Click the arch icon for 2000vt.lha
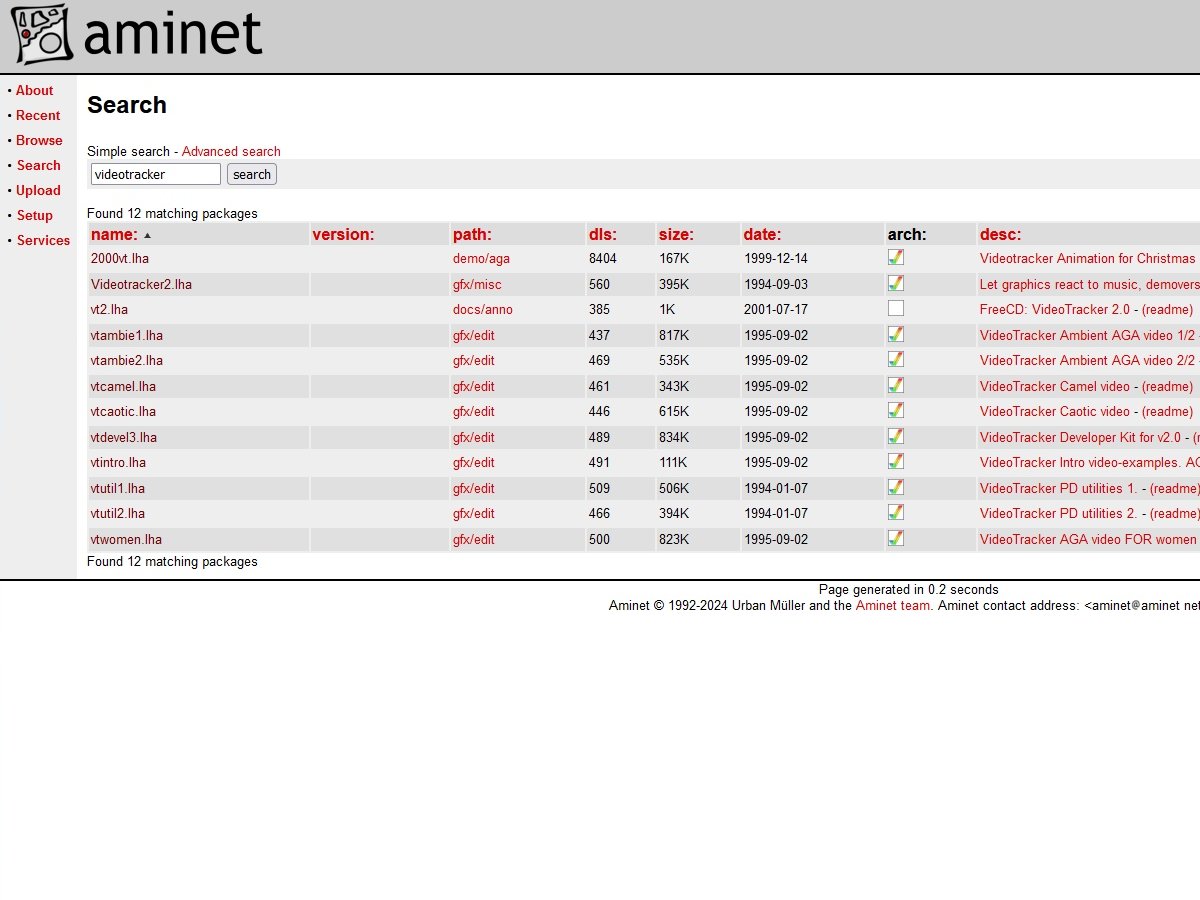The width and height of the screenshot is (1200, 900). pyautogui.click(x=896, y=258)
